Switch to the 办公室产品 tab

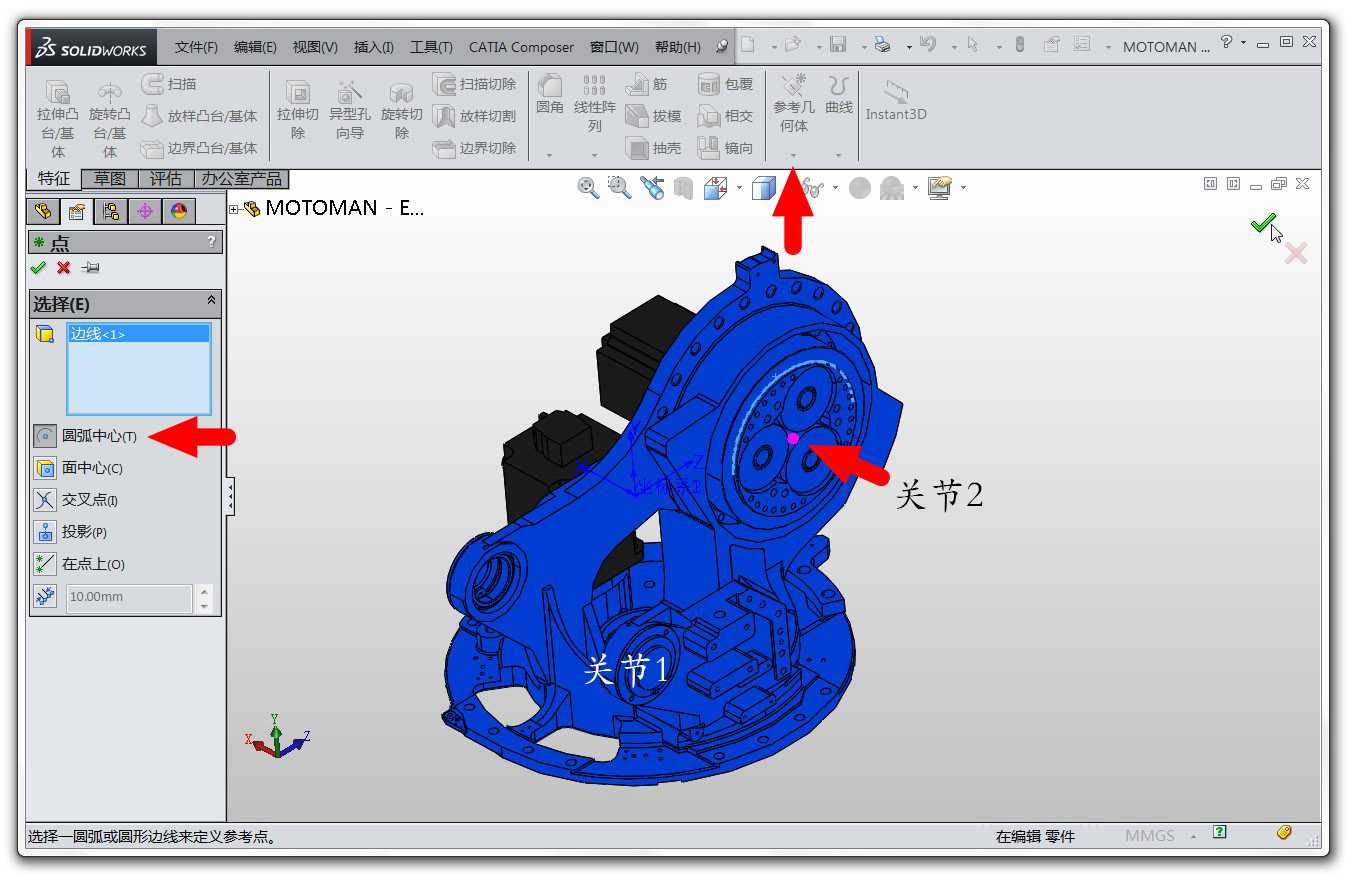[x=242, y=179]
